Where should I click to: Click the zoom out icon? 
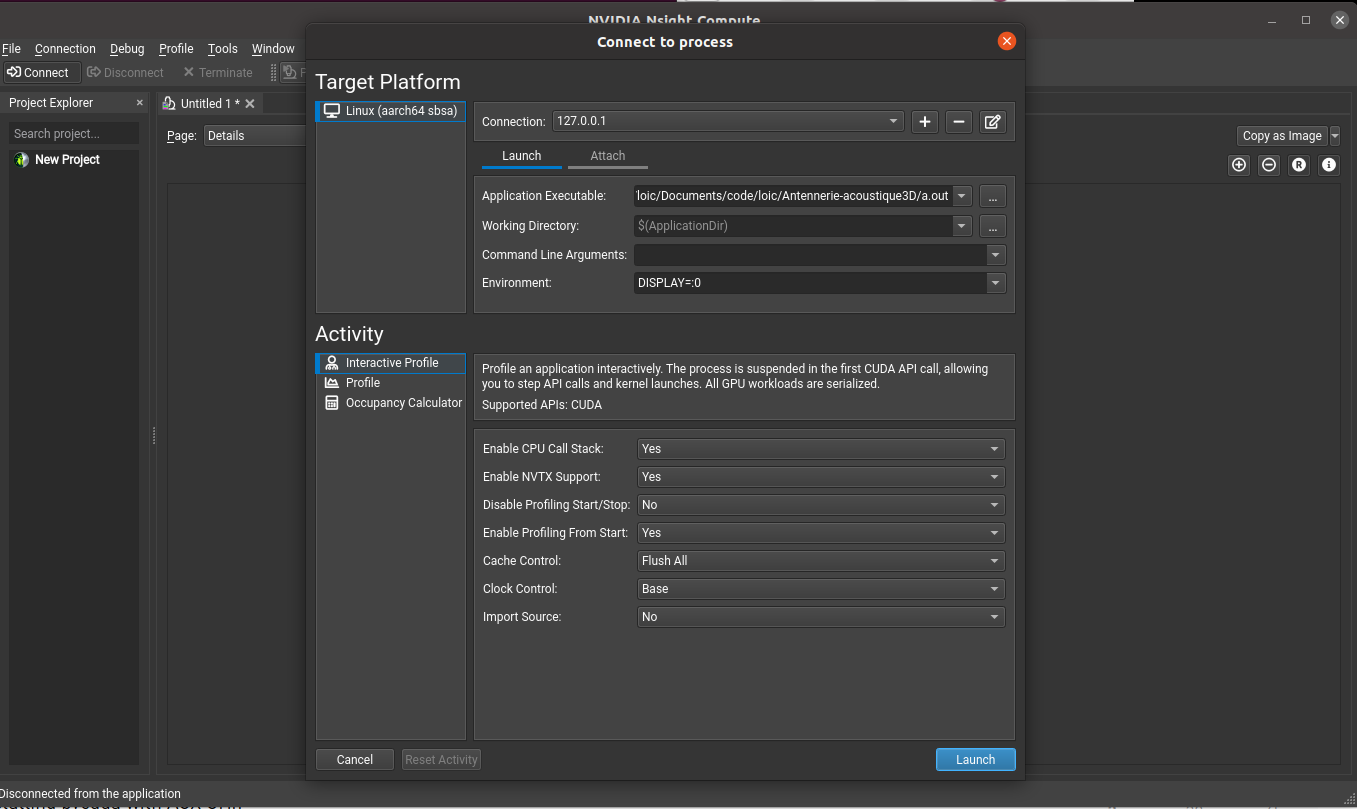[1269, 165]
